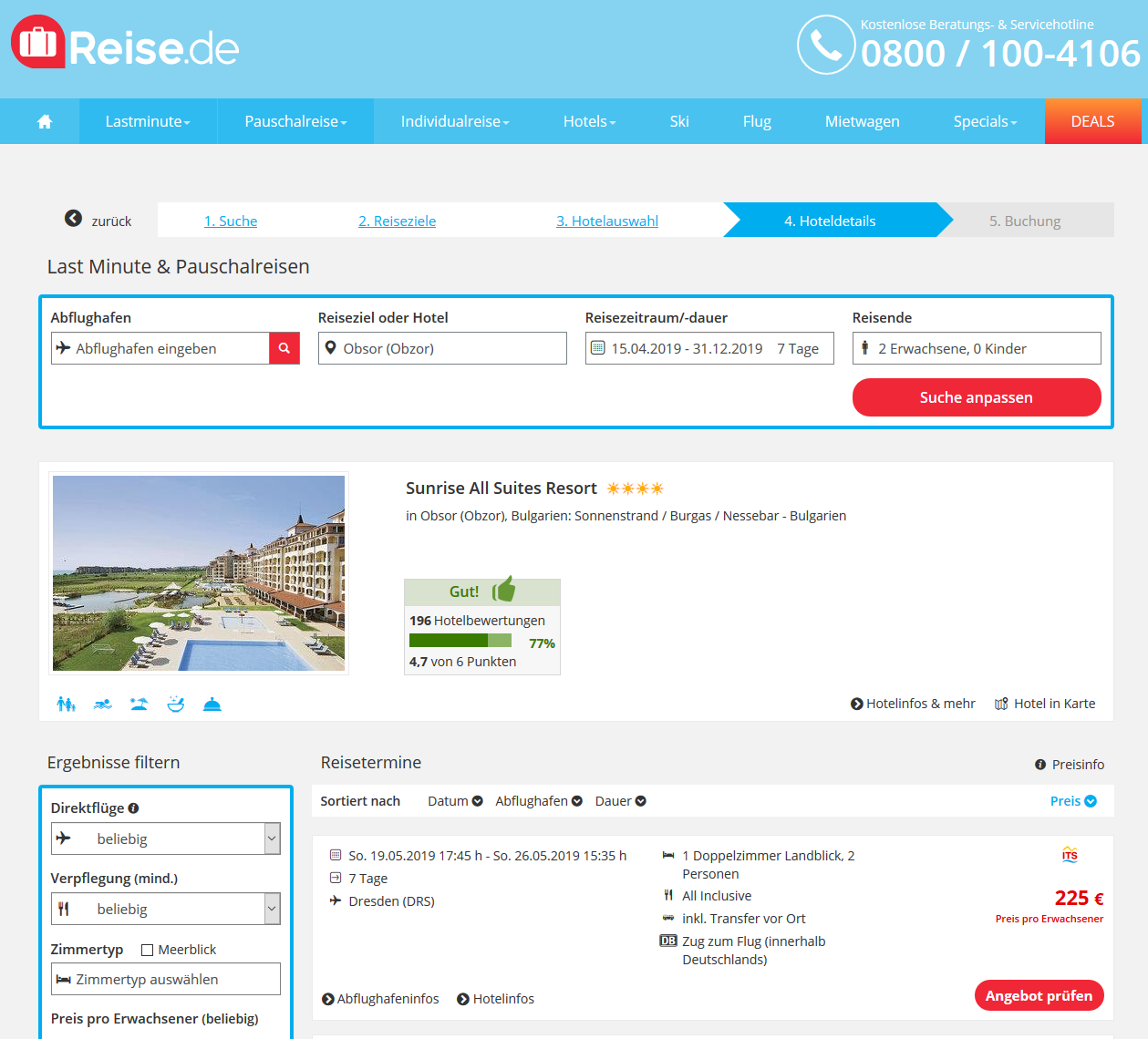Click the arrow icon beside offer Hotelinfos
The height and width of the screenshot is (1039, 1148).
pyautogui.click(x=463, y=999)
